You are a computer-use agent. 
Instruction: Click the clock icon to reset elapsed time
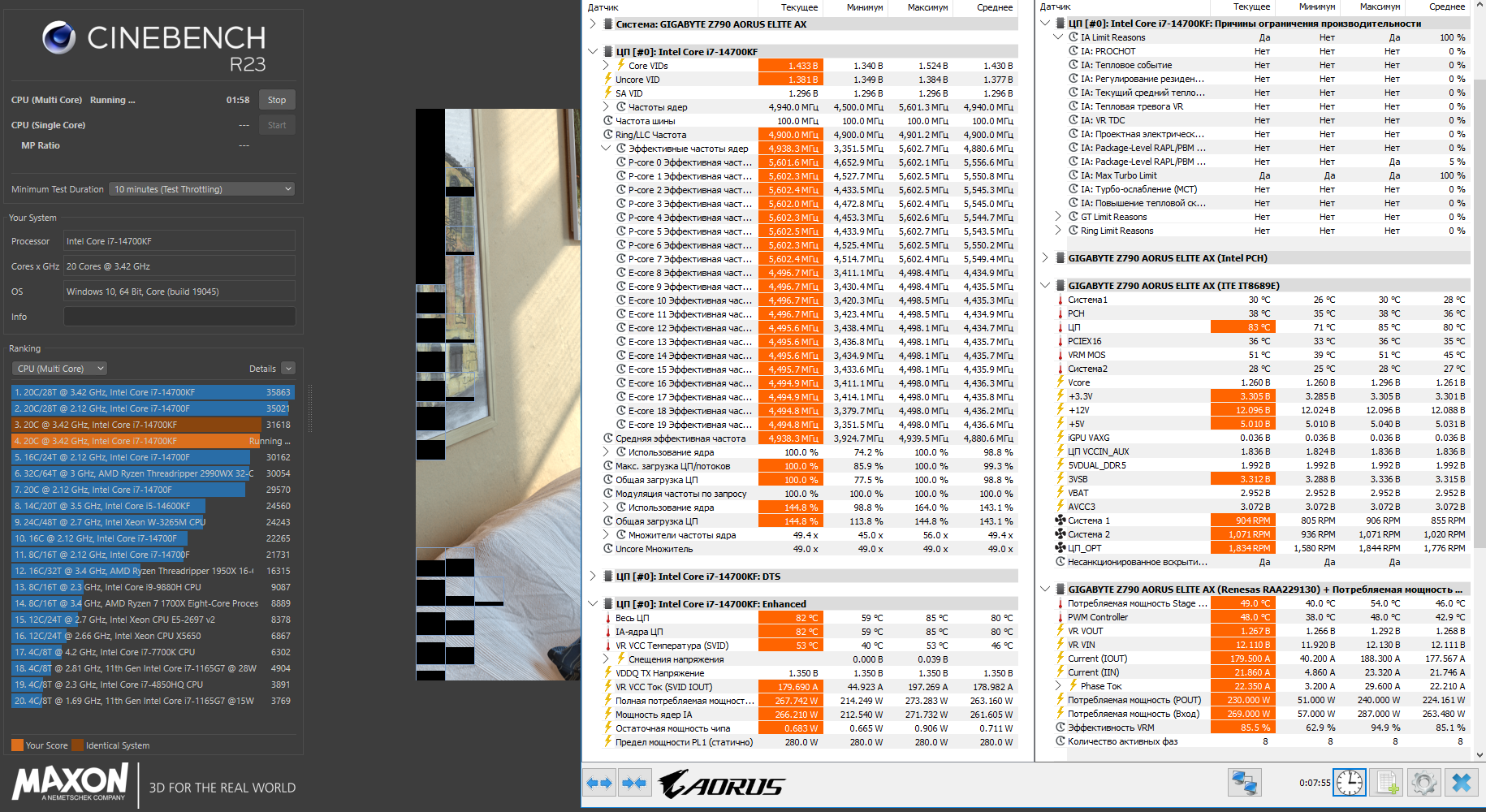tap(1350, 783)
